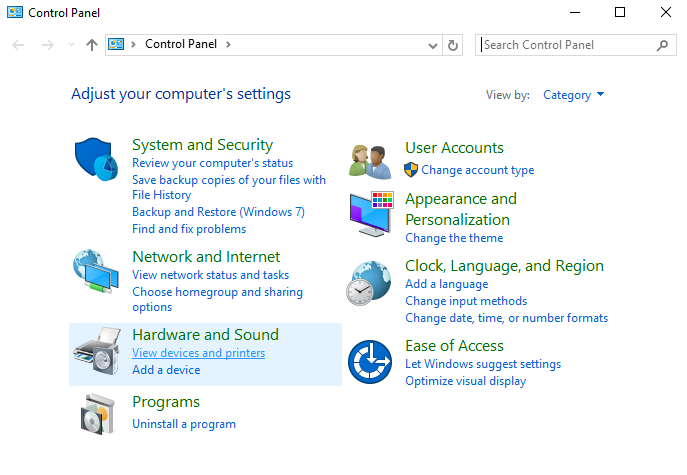Go forward with the Forward arrow
This screenshot has height=475, width=687.
tap(47, 45)
